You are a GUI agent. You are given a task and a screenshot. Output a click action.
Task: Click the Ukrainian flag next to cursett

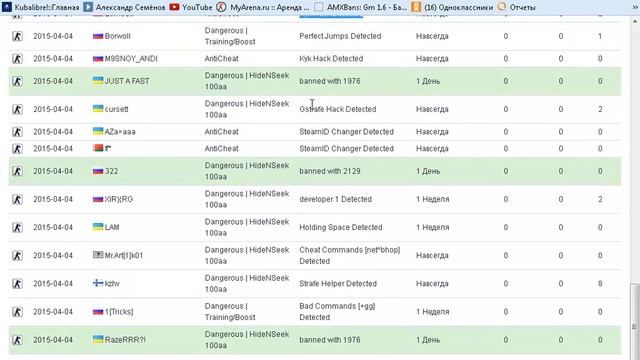point(98,108)
